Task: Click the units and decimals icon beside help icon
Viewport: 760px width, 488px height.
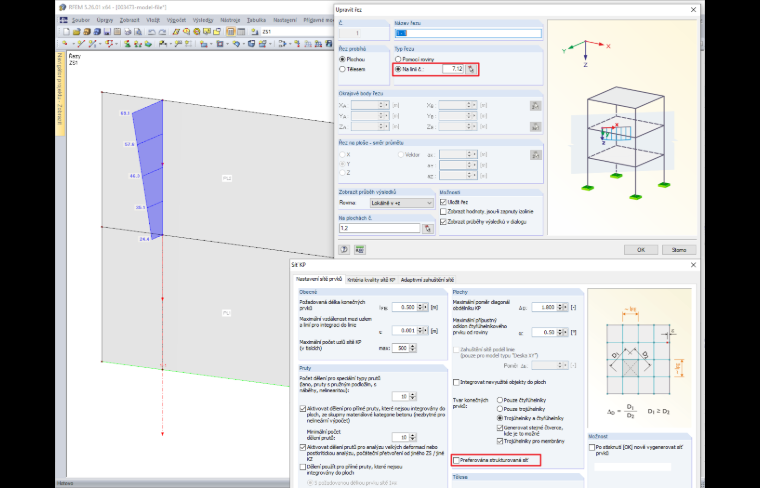Action: point(360,250)
